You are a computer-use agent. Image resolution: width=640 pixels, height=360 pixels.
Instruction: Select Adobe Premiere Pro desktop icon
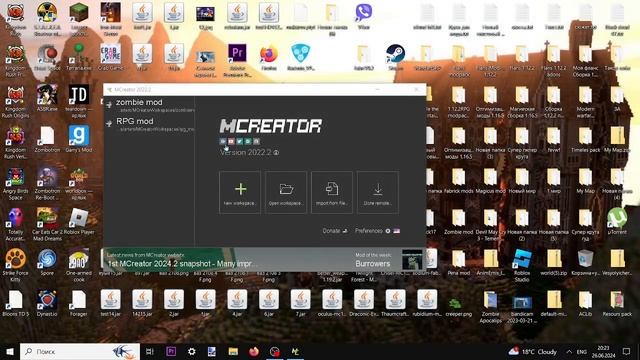(x=237, y=60)
